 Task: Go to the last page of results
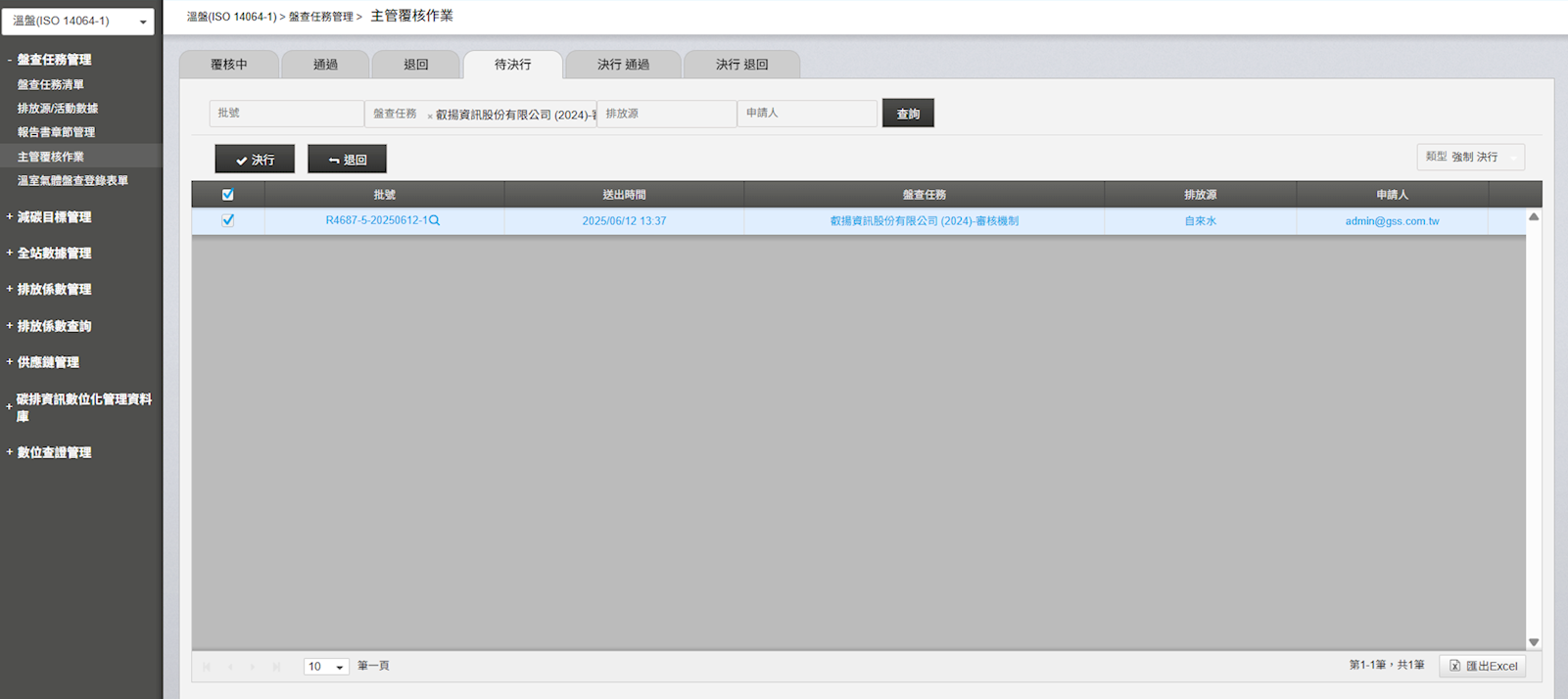tap(277, 667)
